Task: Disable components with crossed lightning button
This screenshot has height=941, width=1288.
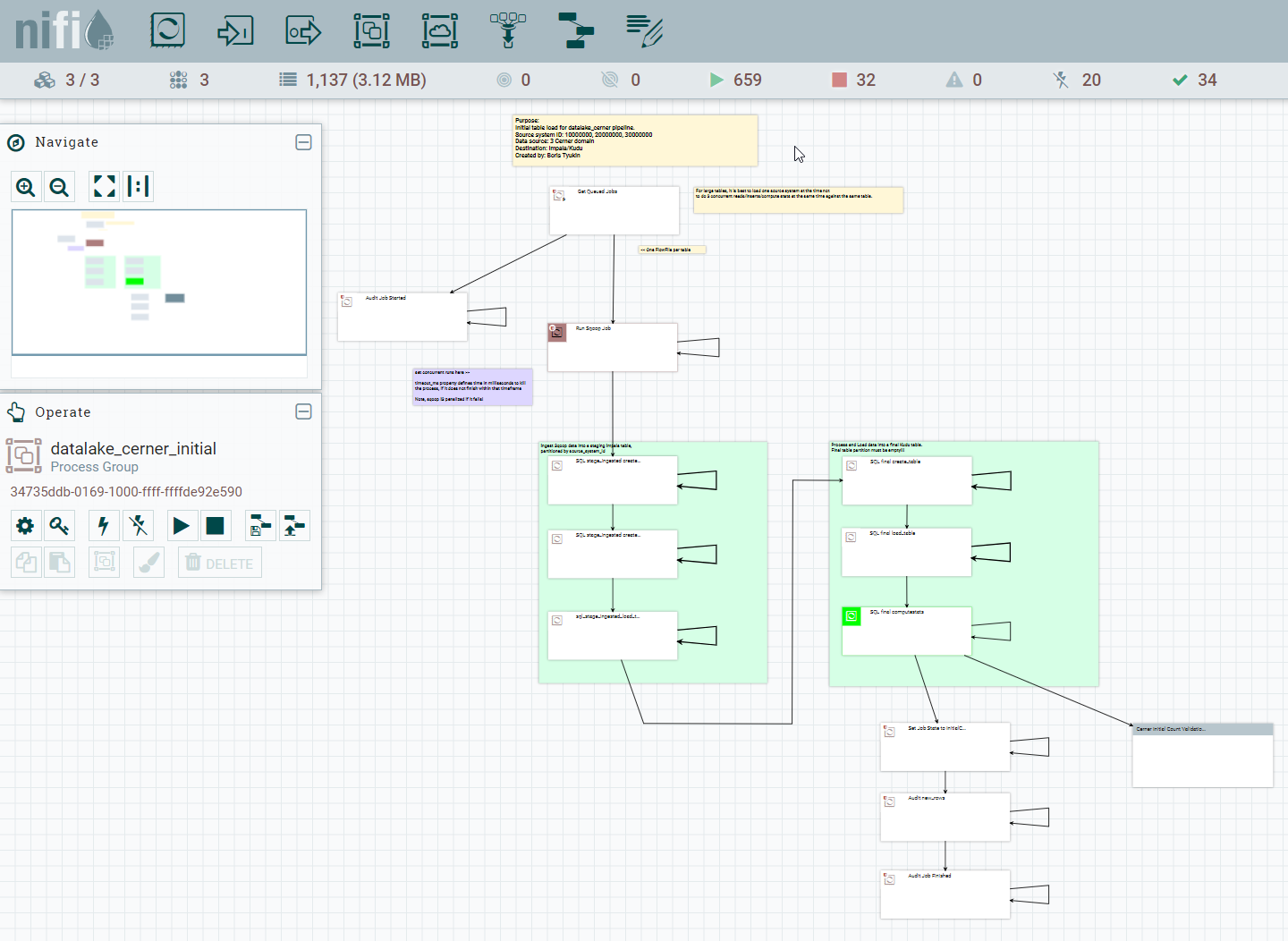Action: [138, 526]
